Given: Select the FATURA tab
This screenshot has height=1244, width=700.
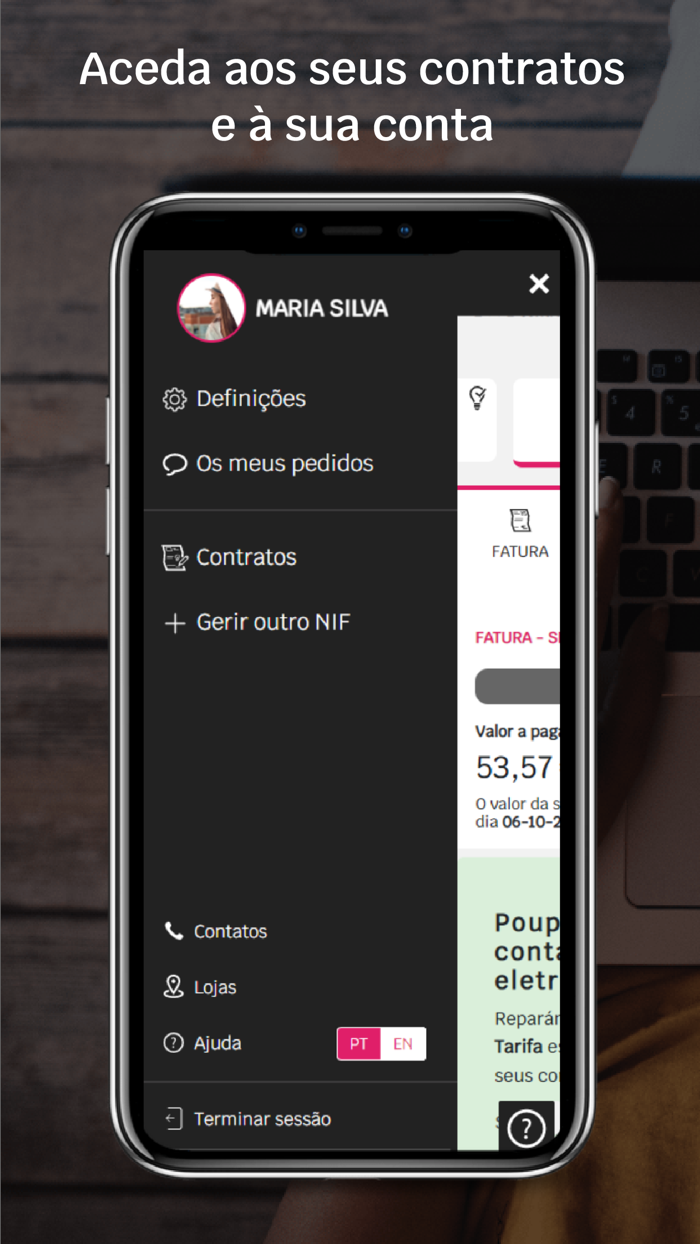Looking at the screenshot, I should click(520, 535).
